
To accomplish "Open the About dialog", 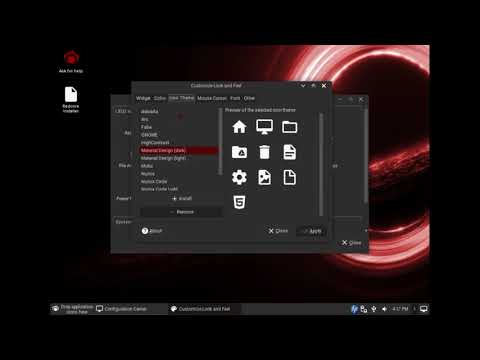I will (152, 231).
